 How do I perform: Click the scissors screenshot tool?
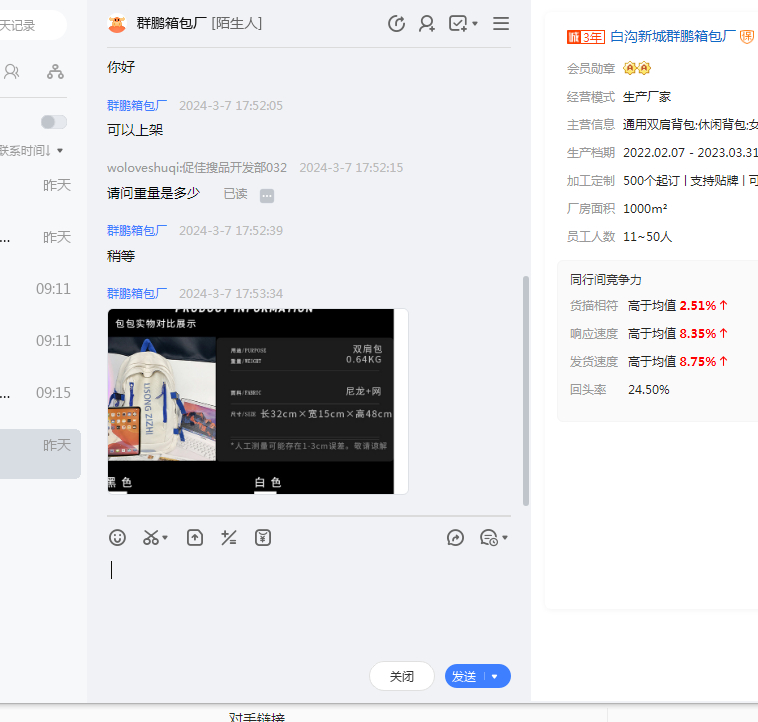[151, 538]
